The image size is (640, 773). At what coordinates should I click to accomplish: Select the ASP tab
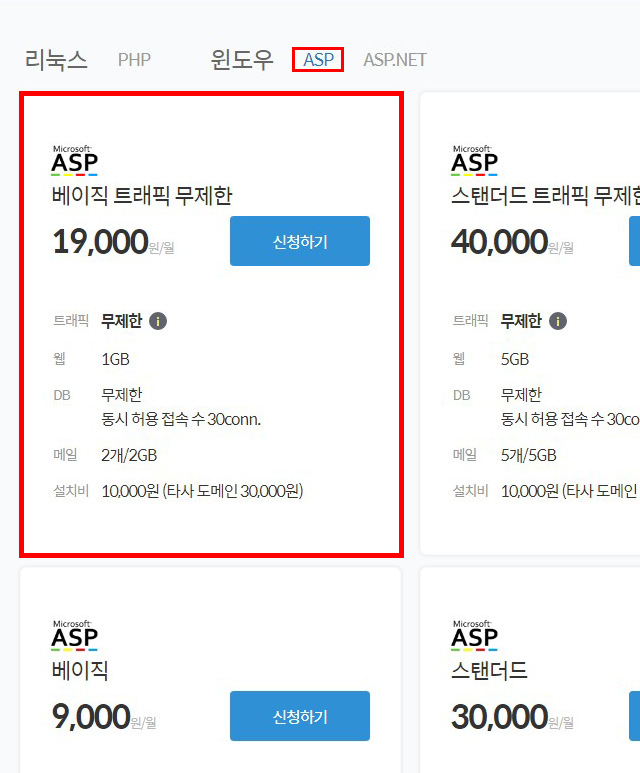click(318, 60)
